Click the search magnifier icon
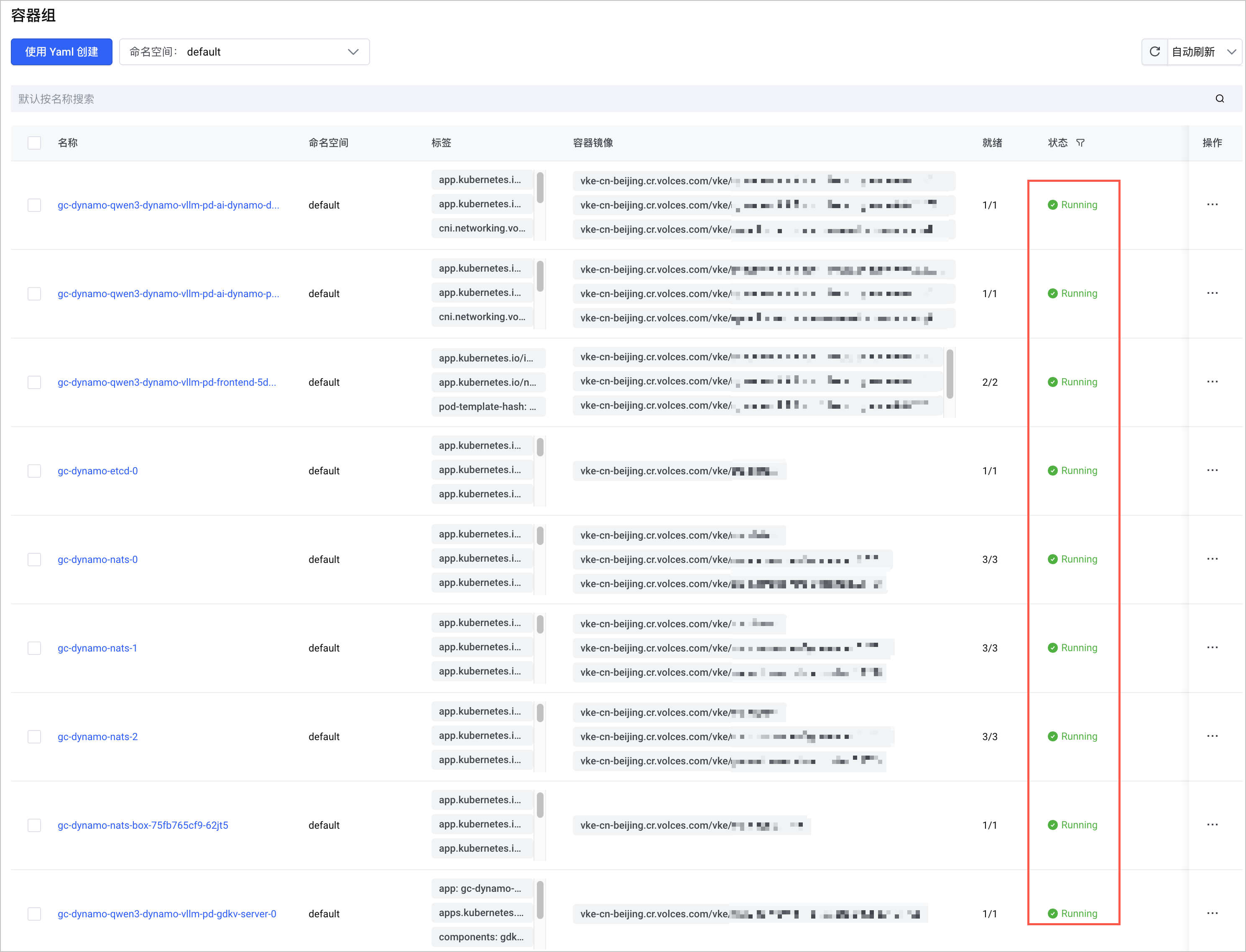This screenshot has height=952, width=1246. click(x=1220, y=99)
